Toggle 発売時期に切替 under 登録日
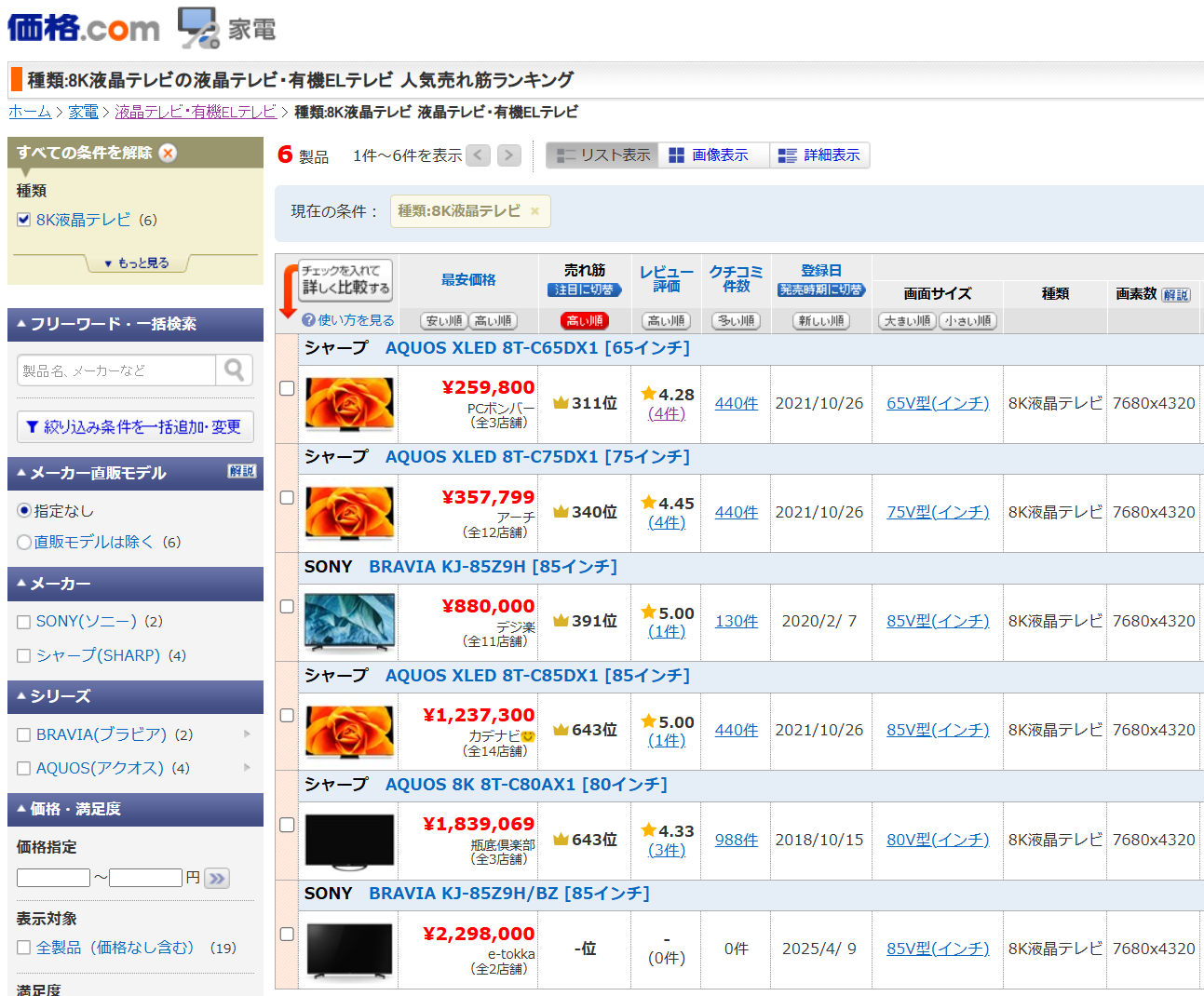Viewport: 1204px width, 996px height. coord(821,290)
